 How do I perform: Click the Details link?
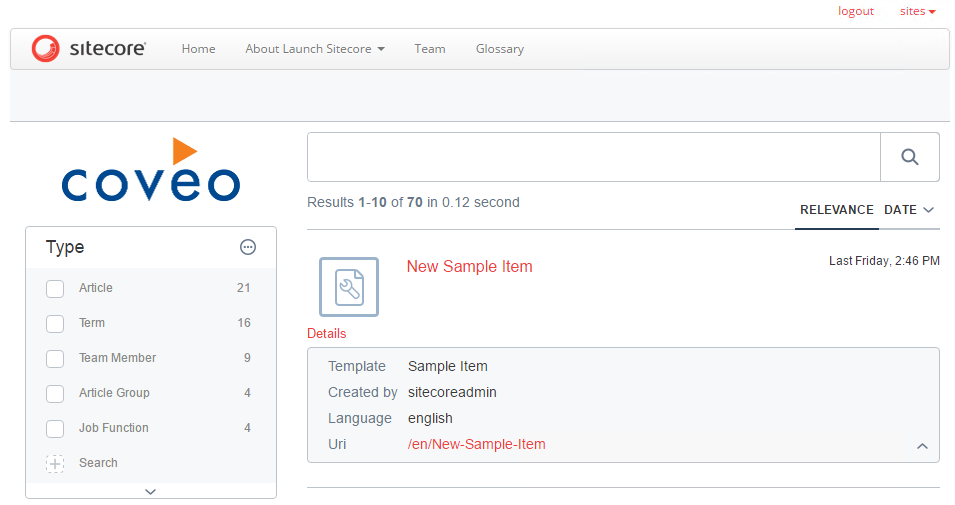pos(326,333)
